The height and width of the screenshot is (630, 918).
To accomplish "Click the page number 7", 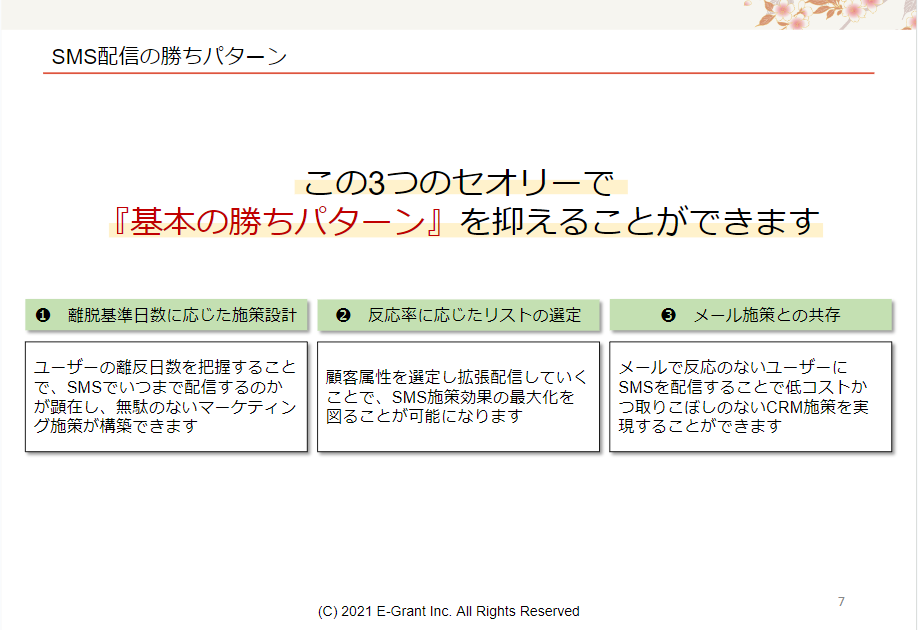I will point(841,601).
